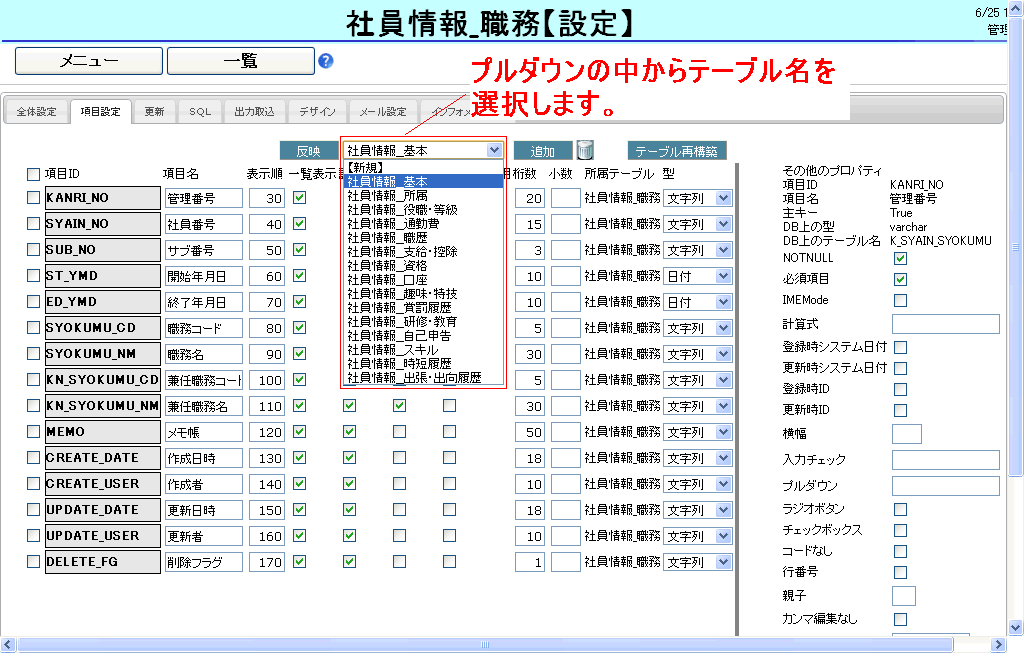Click the 反映 button
Screen dimensions: 1024x653
308,151
